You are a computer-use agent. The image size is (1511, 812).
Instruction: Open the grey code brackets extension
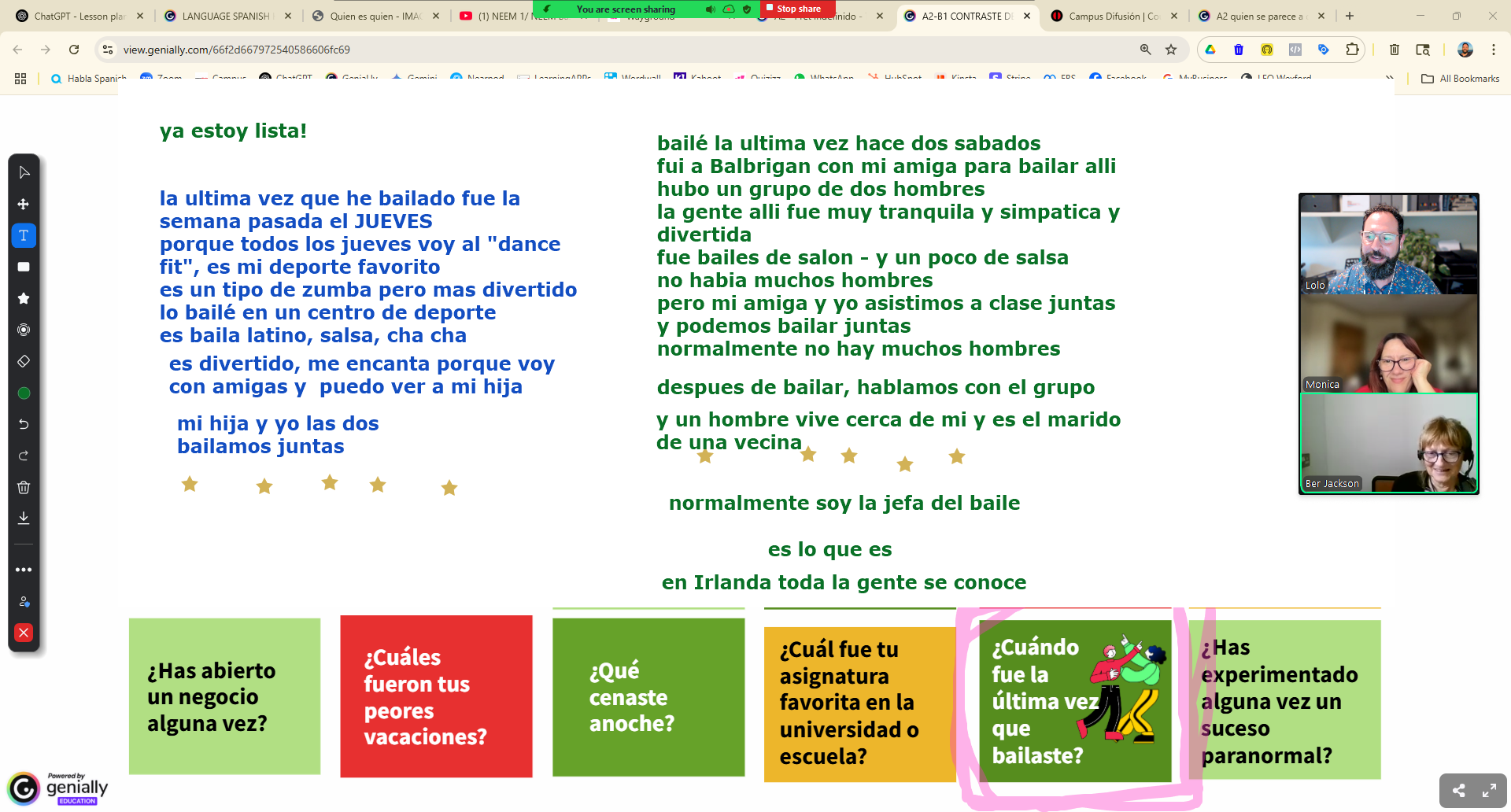pos(1295,50)
